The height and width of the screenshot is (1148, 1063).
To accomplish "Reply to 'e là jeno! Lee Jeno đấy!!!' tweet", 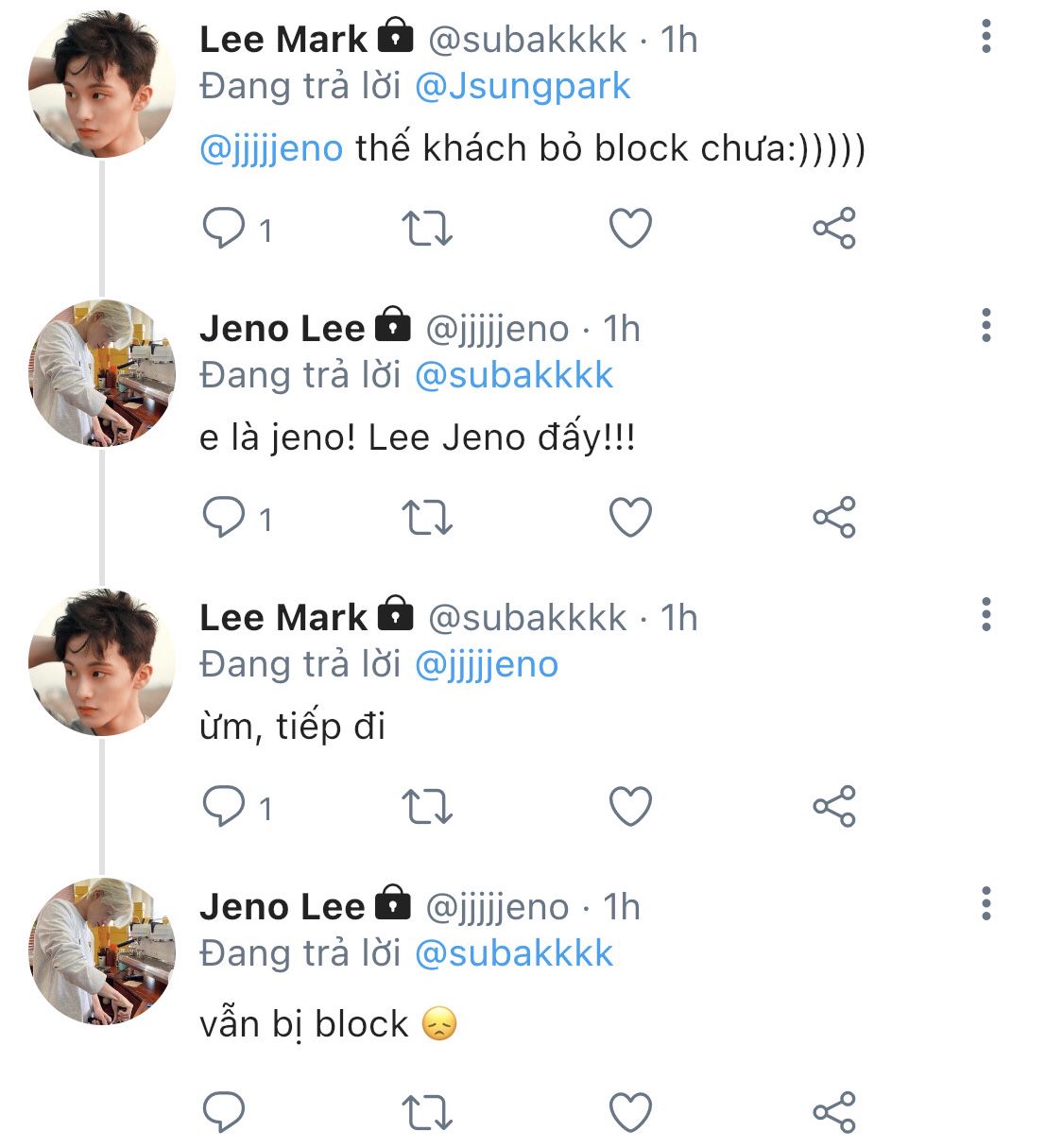I will tap(225, 518).
